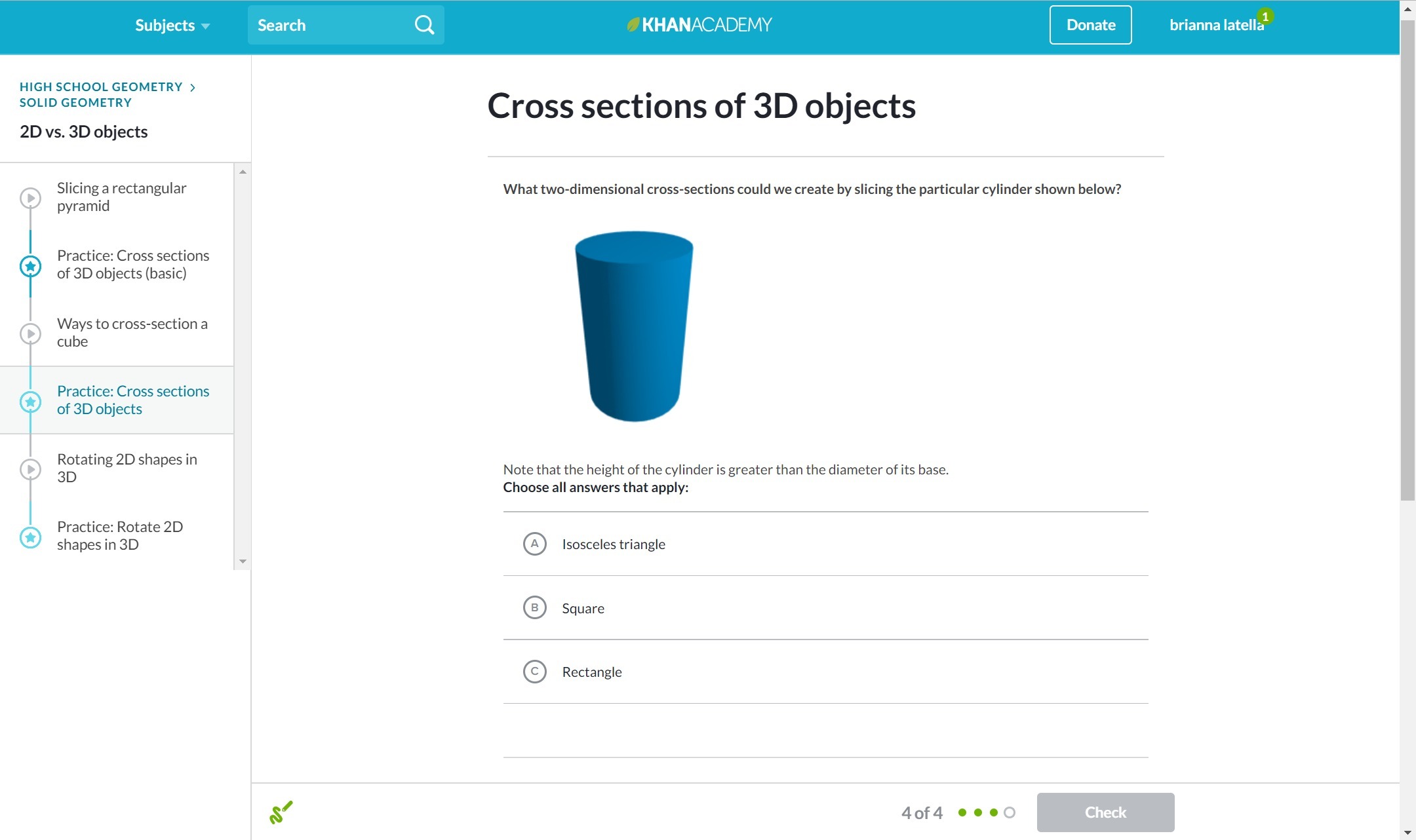Screen dimensions: 1416x840
Task: Open the Subjects dropdown menu
Action: pyautogui.click(x=172, y=26)
